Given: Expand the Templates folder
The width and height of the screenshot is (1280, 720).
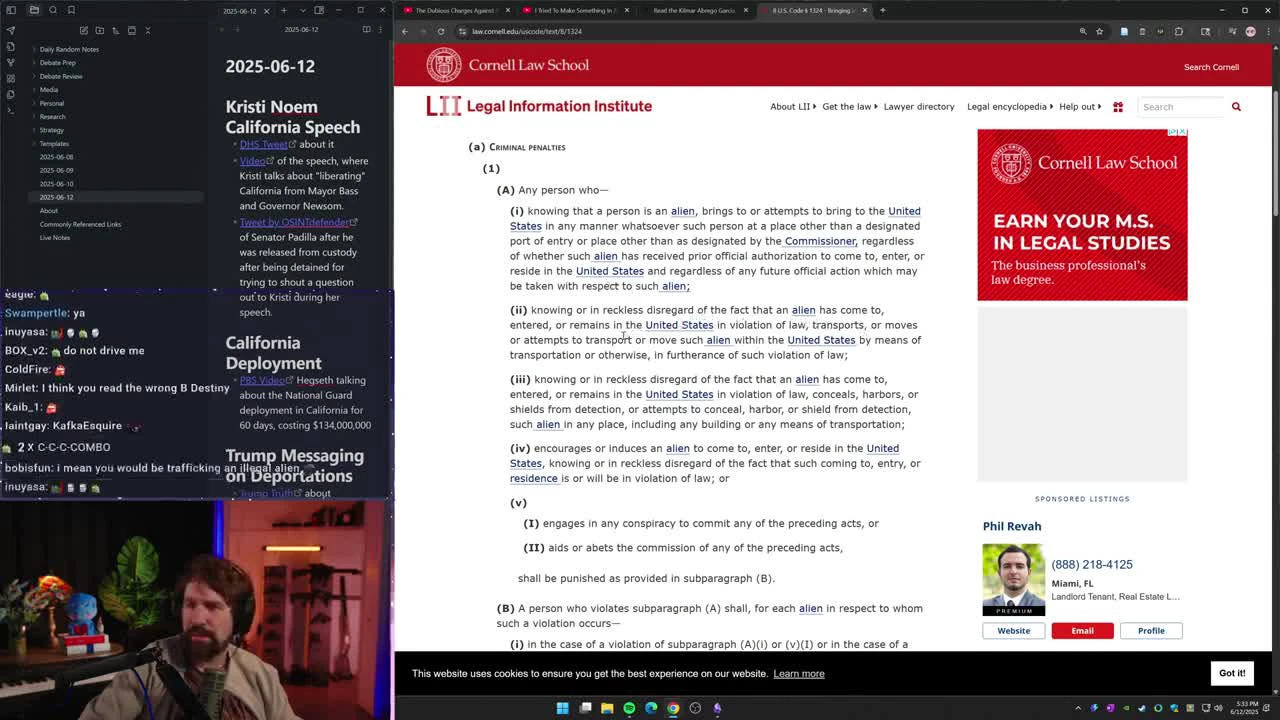Looking at the screenshot, I should [x=54, y=144].
